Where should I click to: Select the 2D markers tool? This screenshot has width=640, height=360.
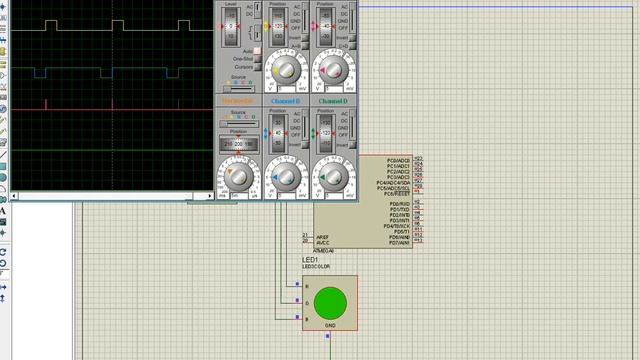[x=3, y=233]
